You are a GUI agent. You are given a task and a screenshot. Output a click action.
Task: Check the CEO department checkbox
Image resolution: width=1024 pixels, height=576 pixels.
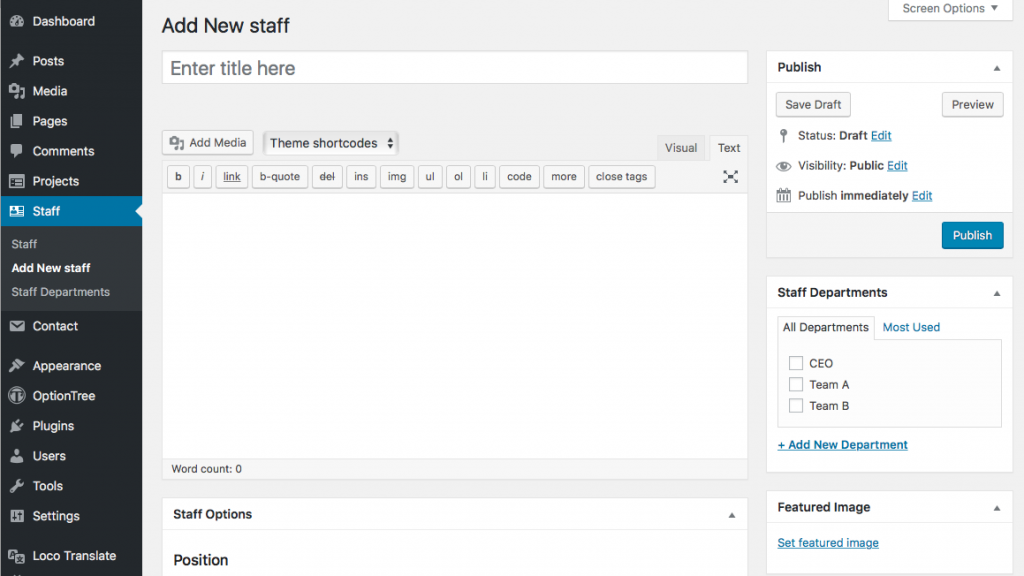(796, 363)
